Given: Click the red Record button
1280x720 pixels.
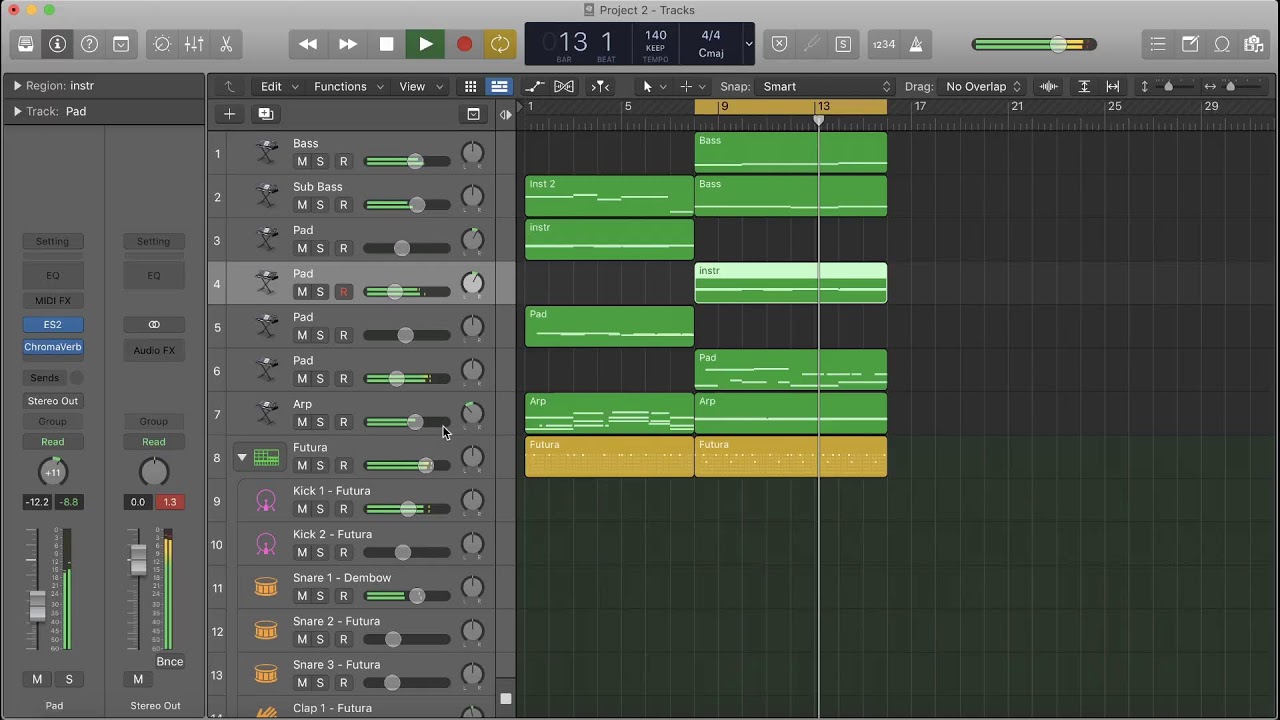Looking at the screenshot, I should coord(464,44).
